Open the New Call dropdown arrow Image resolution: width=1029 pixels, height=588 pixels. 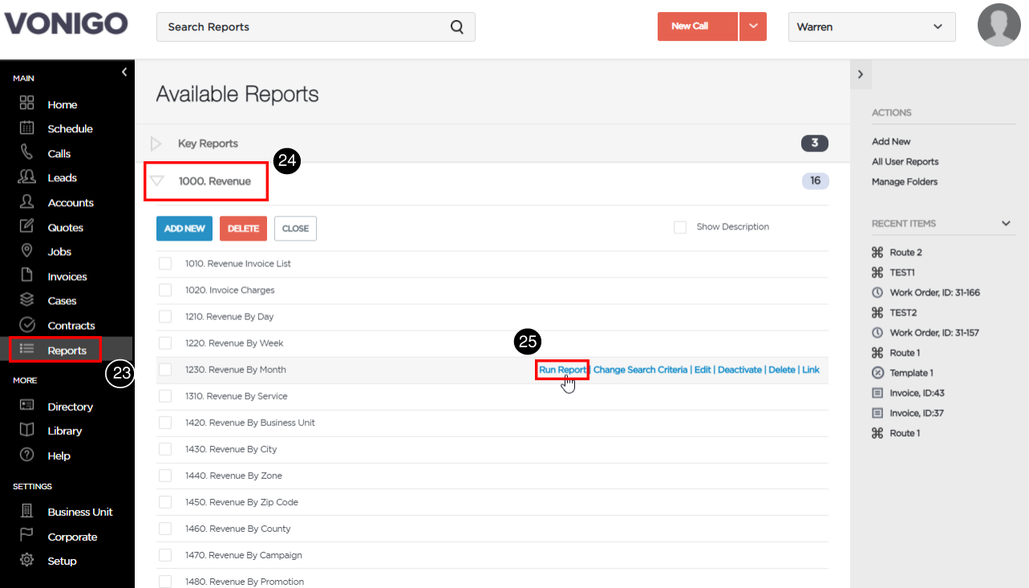[x=753, y=26]
